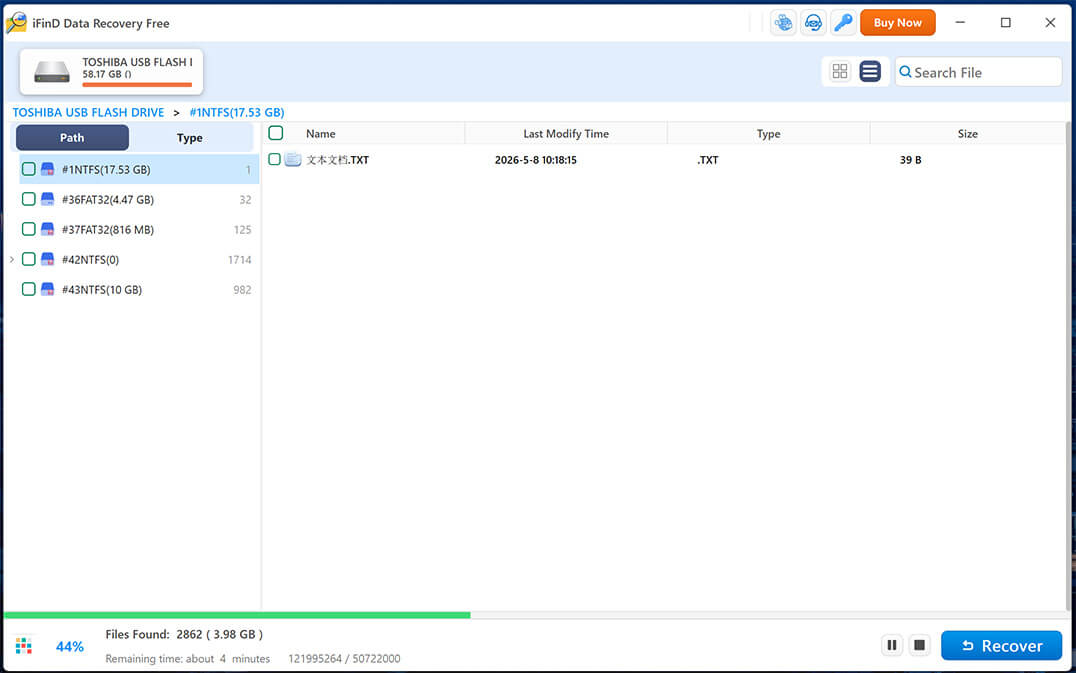The height and width of the screenshot is (673, 1076).
Task: Click the 2026-5-8 10:18:15 modify time
Action: click(535, 160)
